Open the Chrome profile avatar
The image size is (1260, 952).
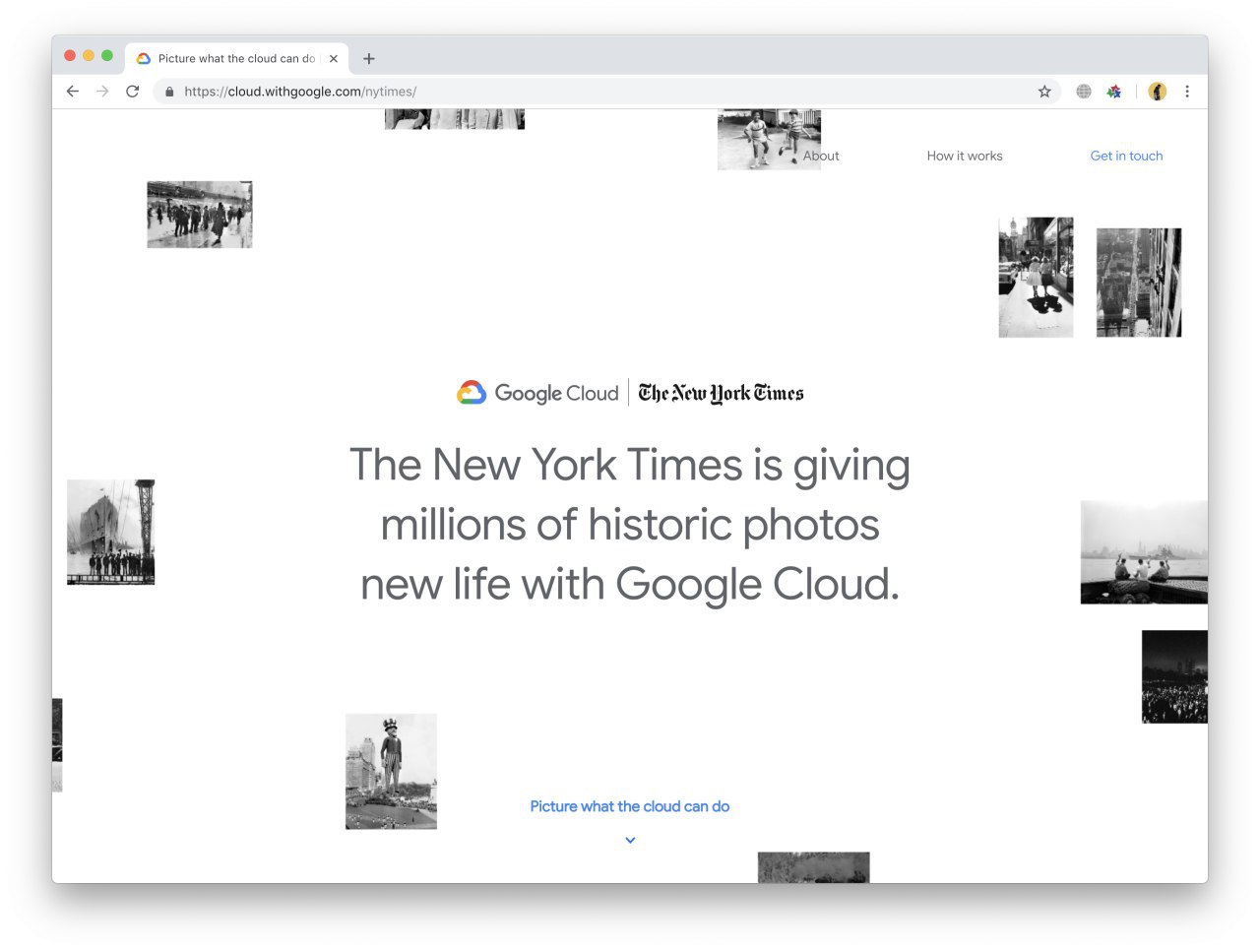pyautogui.click(x=1158, y=92)
